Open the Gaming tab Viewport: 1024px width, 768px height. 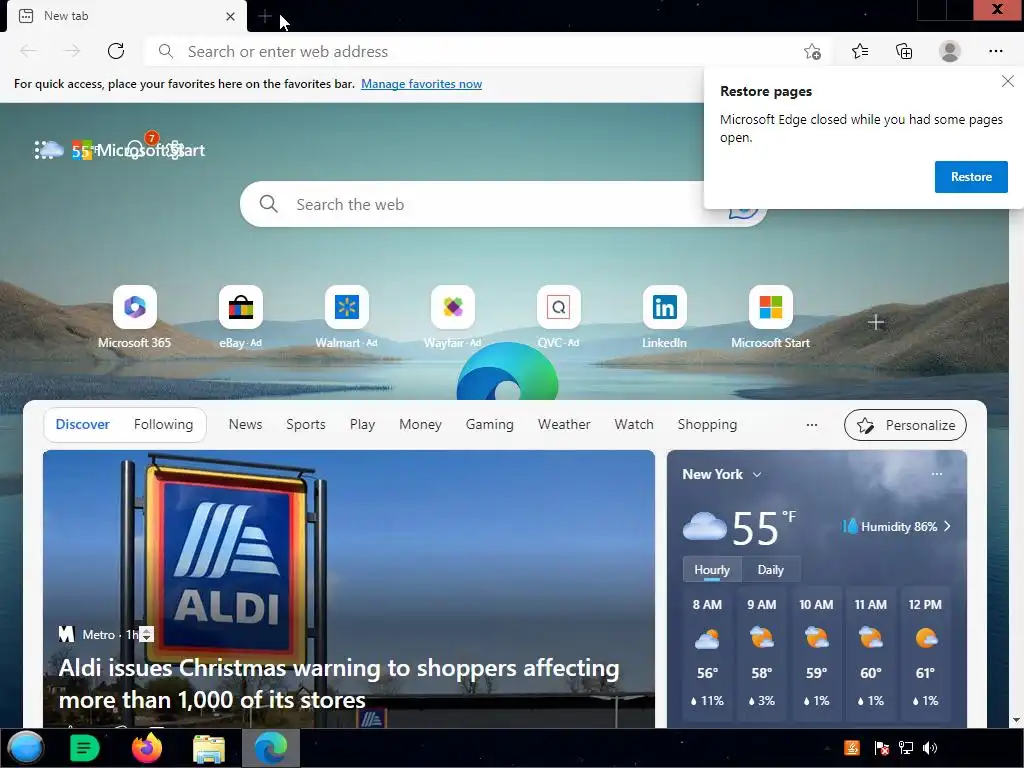tap(490, 424)
